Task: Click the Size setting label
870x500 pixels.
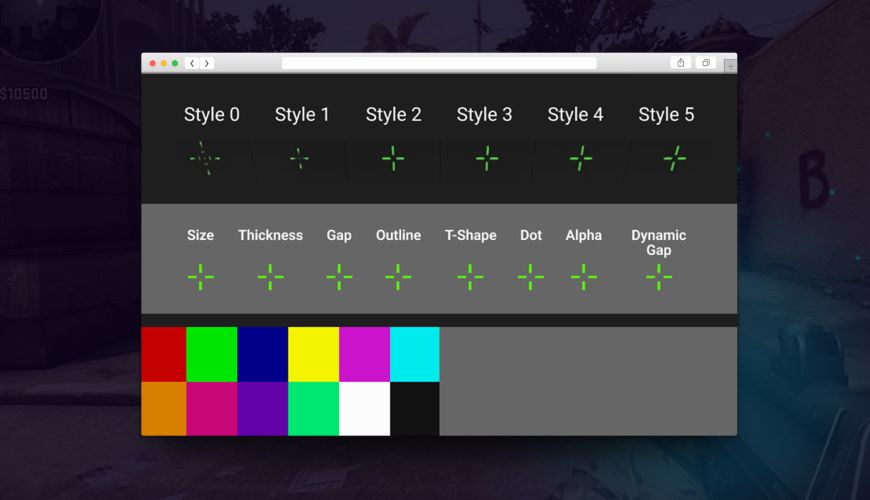Action: (200, 235)
